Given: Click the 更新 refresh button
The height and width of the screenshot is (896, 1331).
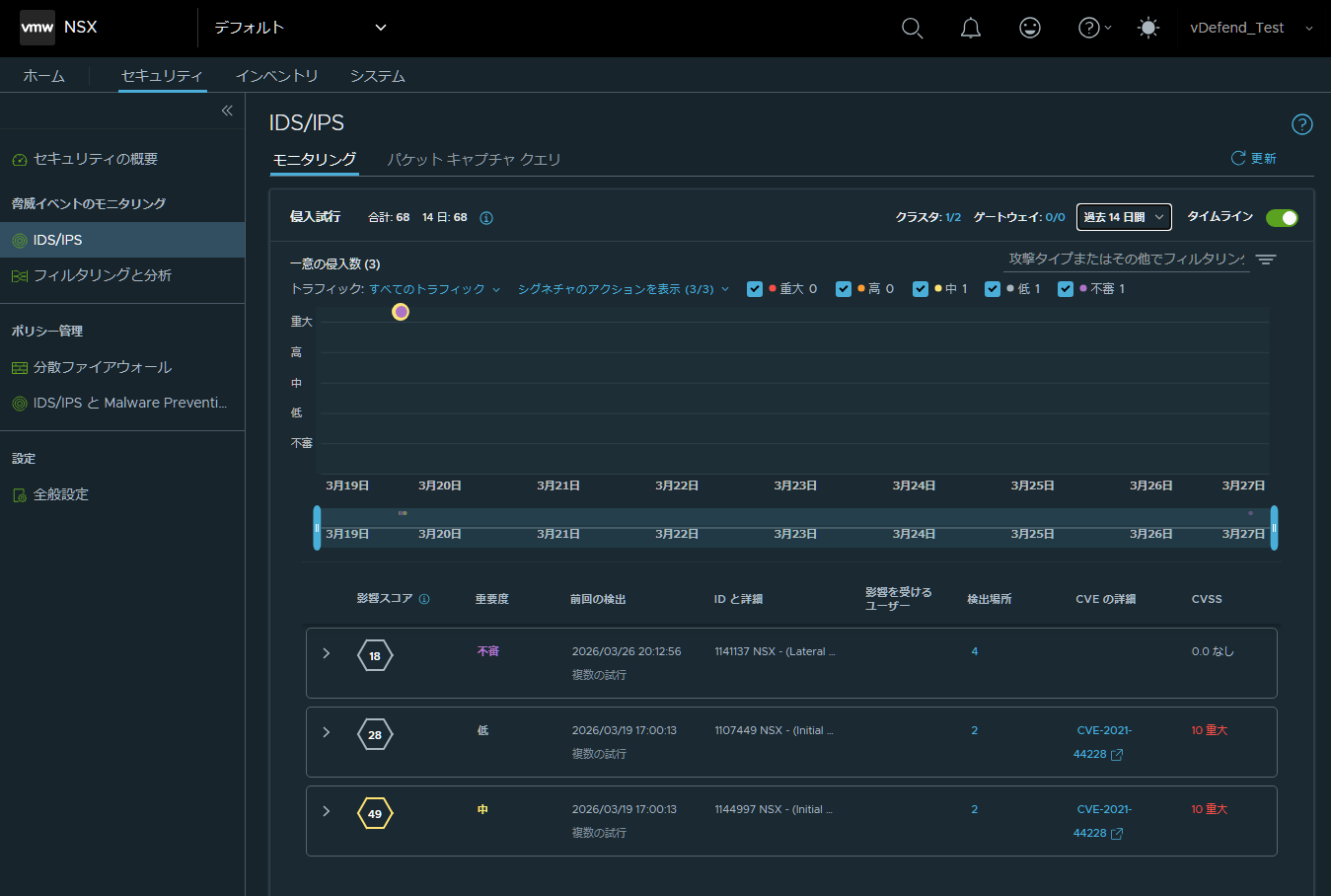Looking at the screenshot, I should (1253, 158).
